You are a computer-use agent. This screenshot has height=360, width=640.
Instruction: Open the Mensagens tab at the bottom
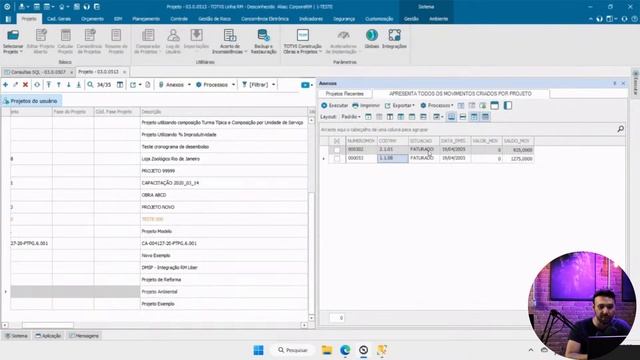[x=84, y=336]
